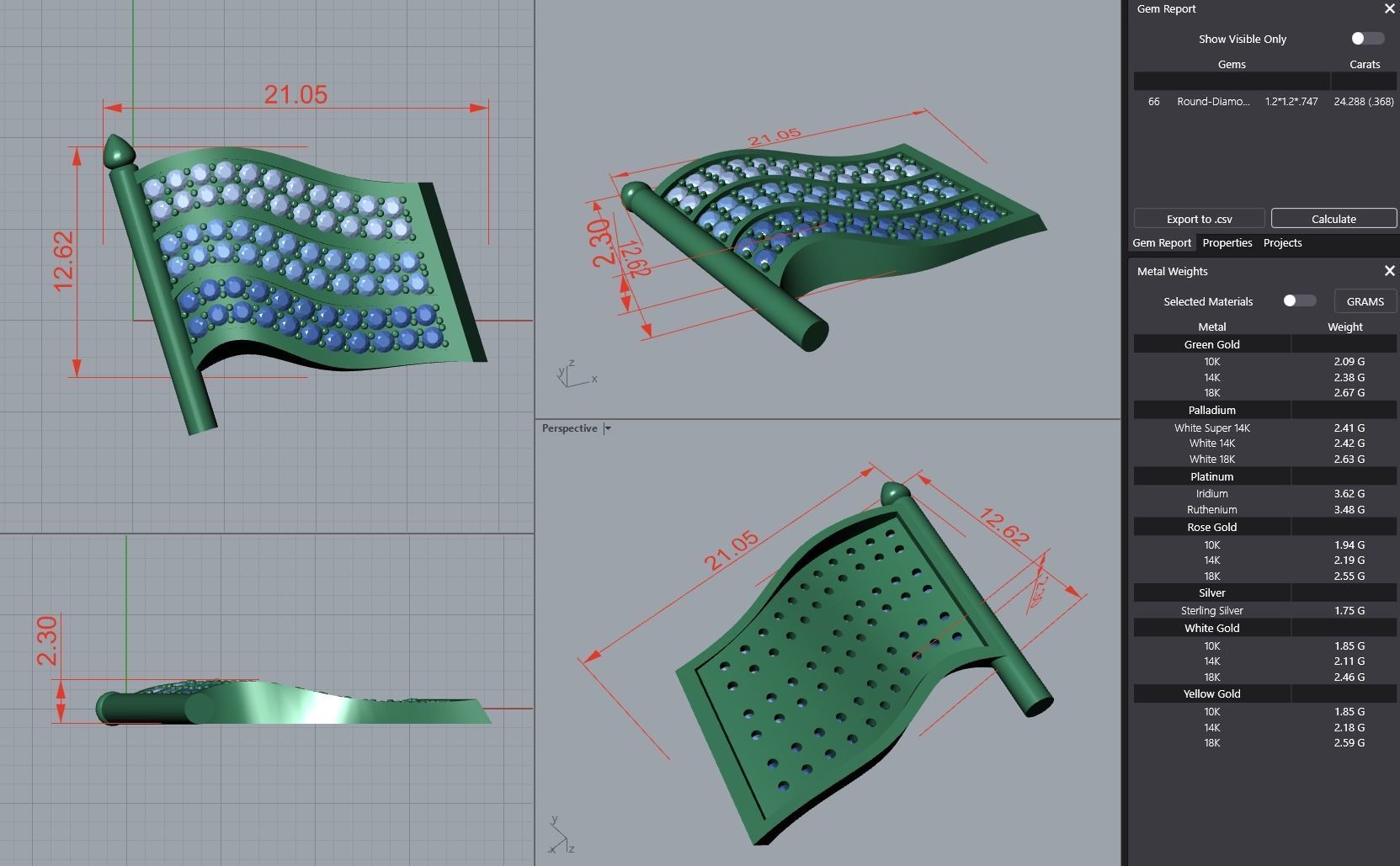Click the 2.30 dimension in side view
The width and height of the screenshot is (1400, 866).
coord(47,640)
